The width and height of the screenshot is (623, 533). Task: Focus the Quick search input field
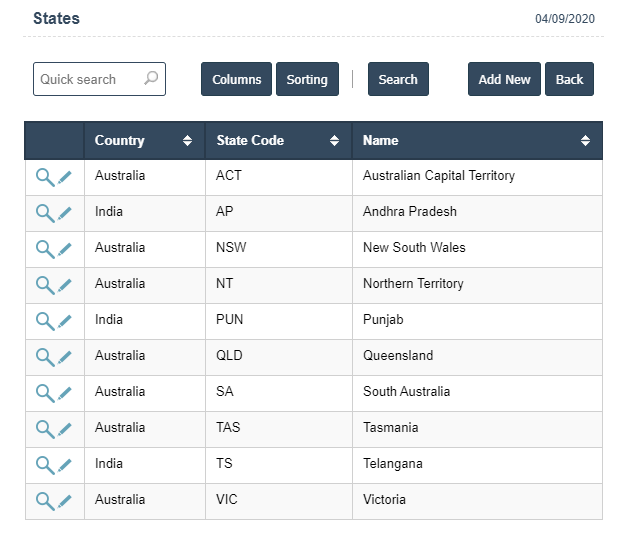point(88,80)
